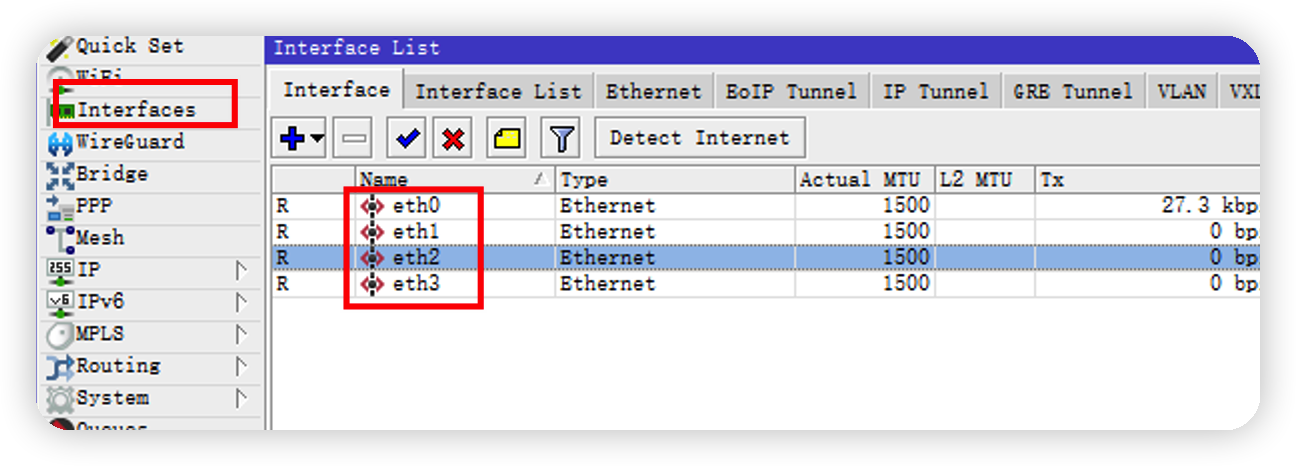
Task: Open Quick Set in the sidebar
Action: click(129, 46)
